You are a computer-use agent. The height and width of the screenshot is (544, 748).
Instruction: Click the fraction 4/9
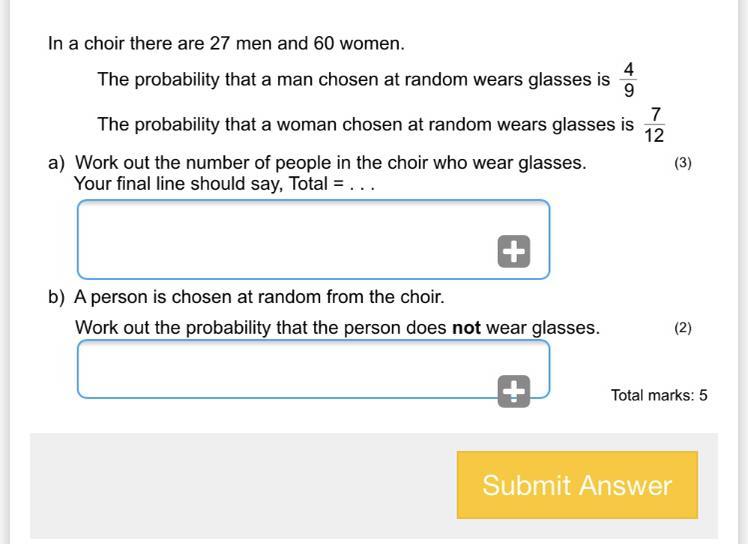pyautogui.click(x=628, y=80)
